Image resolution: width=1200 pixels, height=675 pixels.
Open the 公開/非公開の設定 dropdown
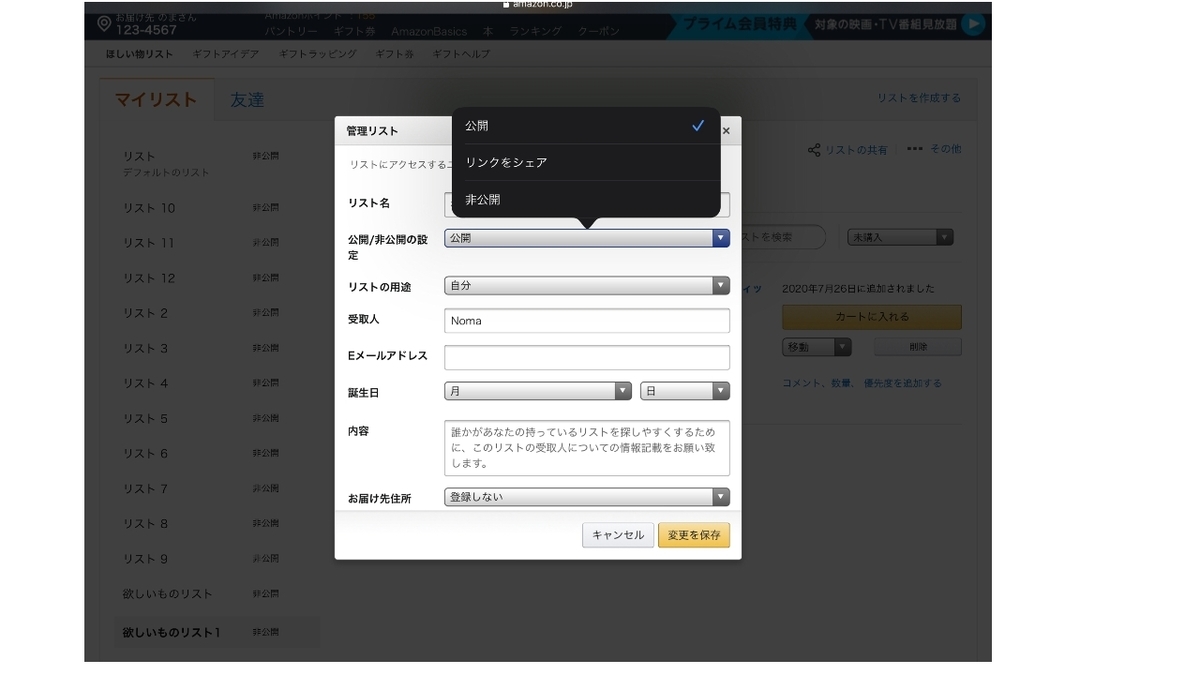tap(587, 238)
